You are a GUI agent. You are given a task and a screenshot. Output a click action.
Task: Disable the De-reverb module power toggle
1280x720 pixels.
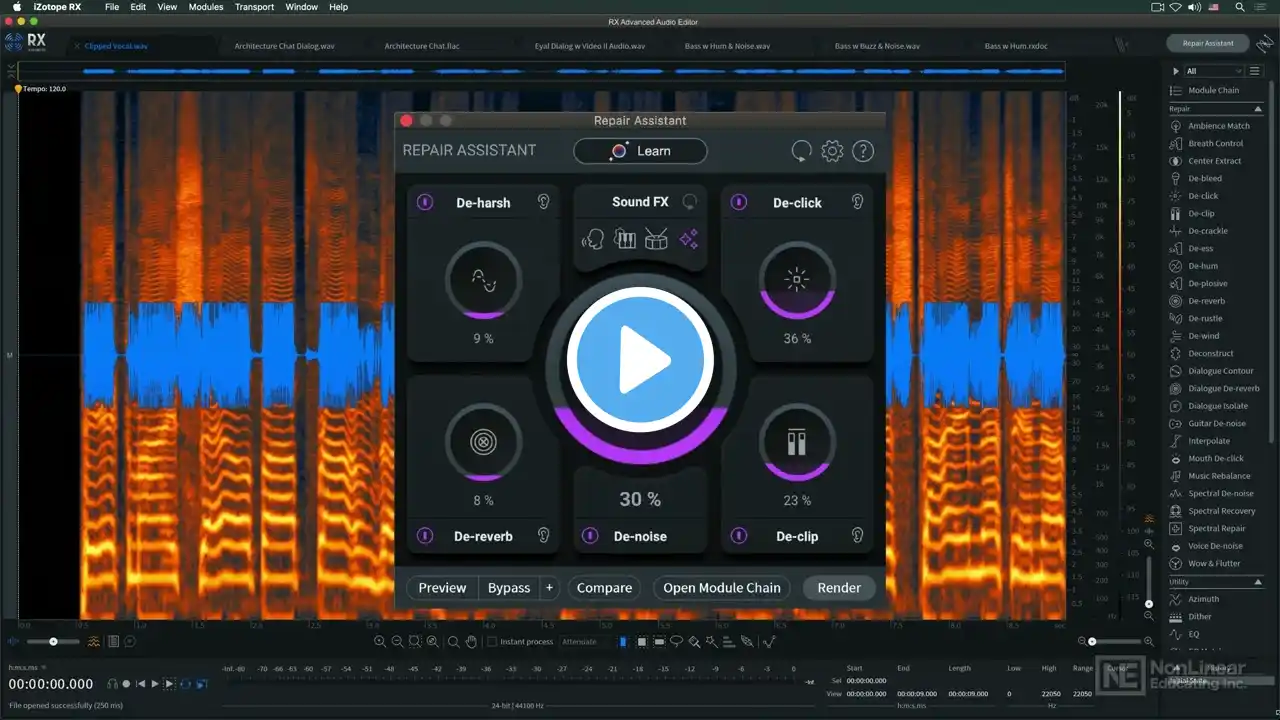tap(425, 536)
